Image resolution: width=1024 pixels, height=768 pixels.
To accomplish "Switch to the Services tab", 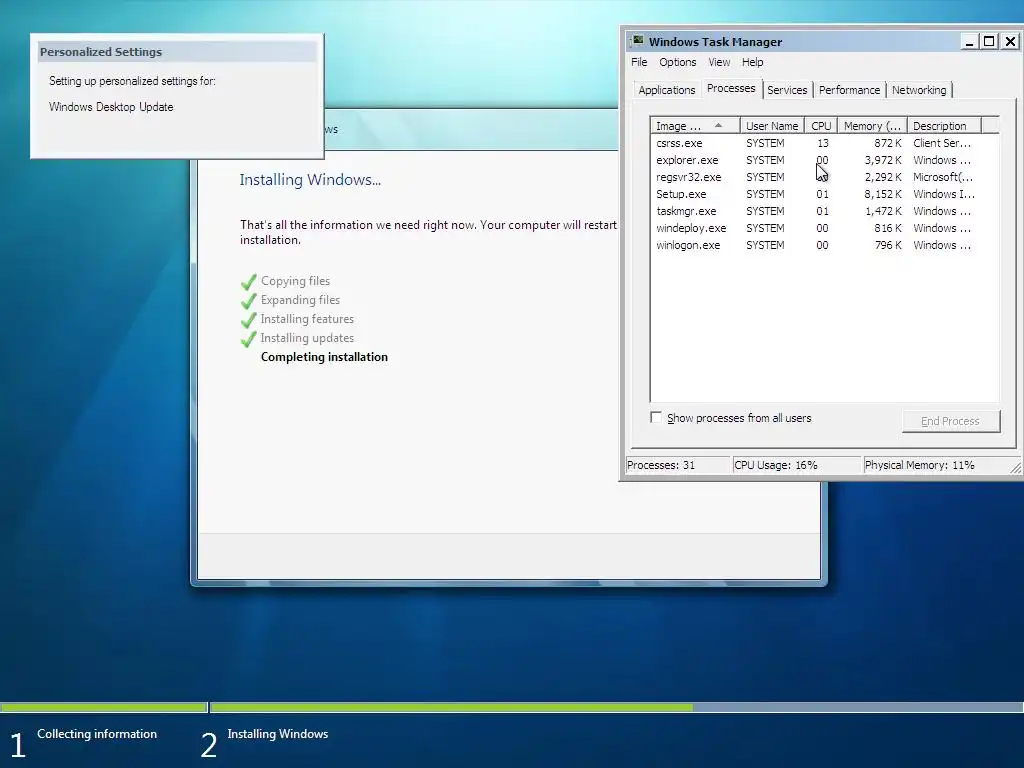I will [x=787, y=90].
